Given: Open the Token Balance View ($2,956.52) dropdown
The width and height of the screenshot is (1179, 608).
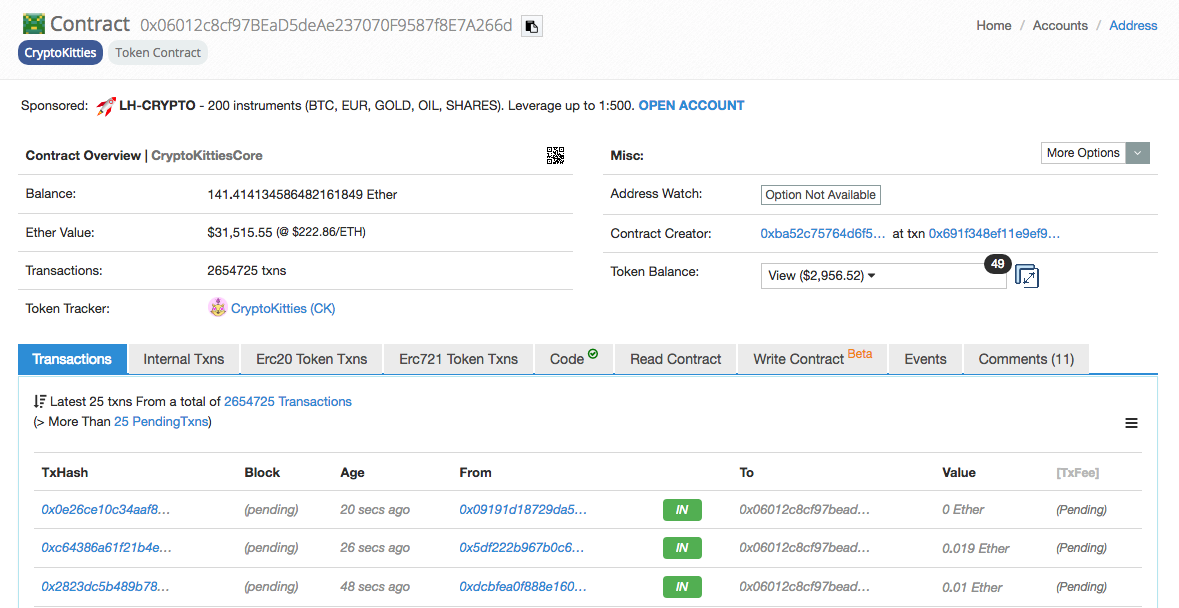Looking at the screenshot, I should [x=883, y=276].
